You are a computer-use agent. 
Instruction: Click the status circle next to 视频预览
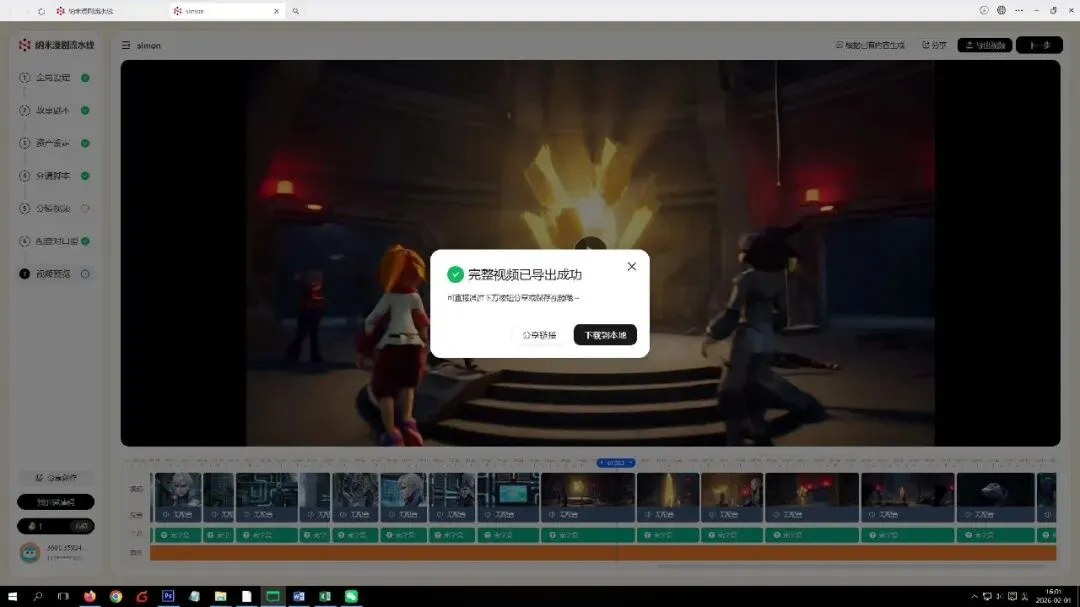[x=85, y=274]
